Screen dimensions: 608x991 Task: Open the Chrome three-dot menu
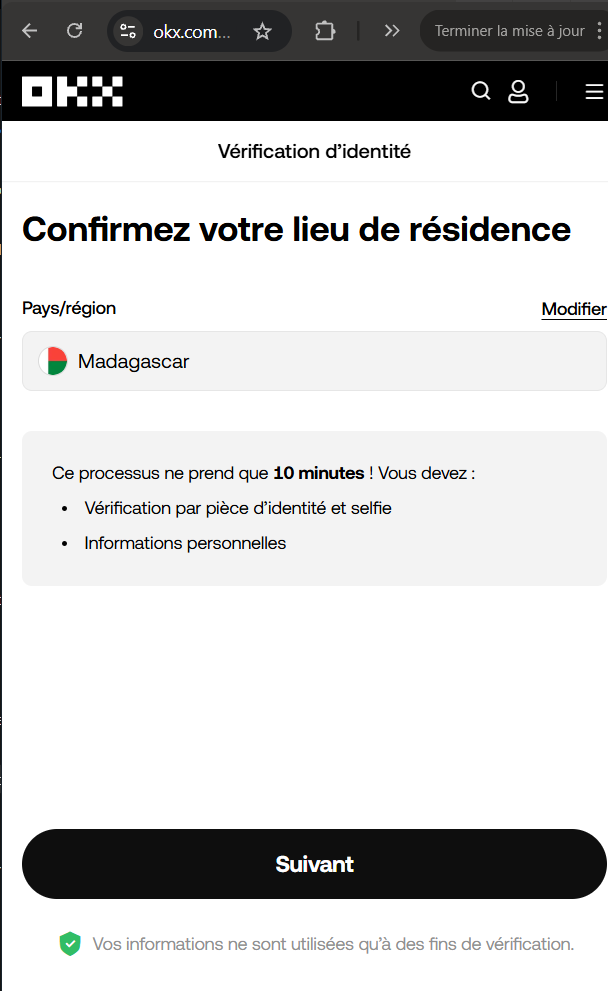tap(599, 30)
